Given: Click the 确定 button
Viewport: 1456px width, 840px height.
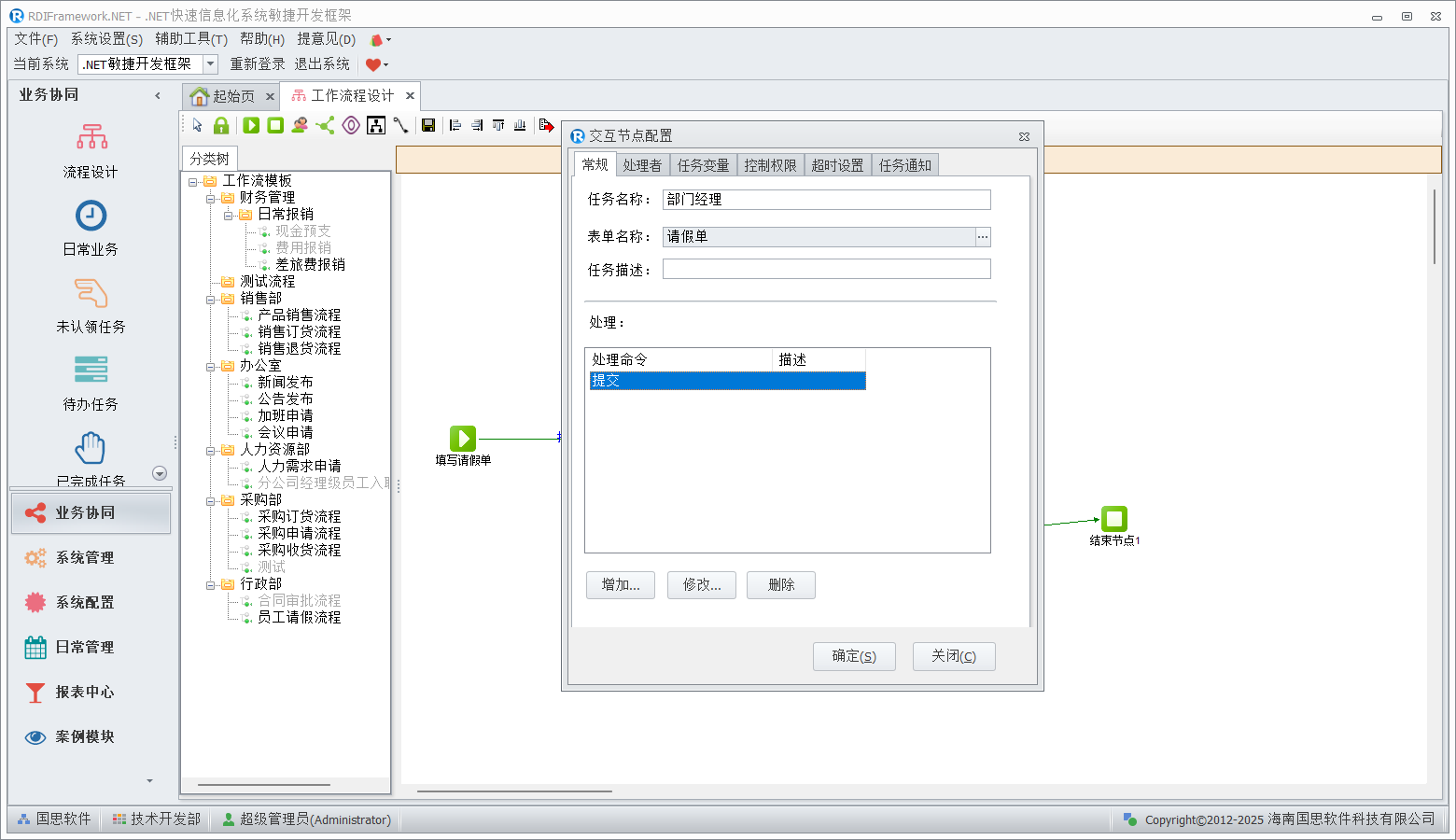Looking at the screenshot, I should tap(854, 656).
